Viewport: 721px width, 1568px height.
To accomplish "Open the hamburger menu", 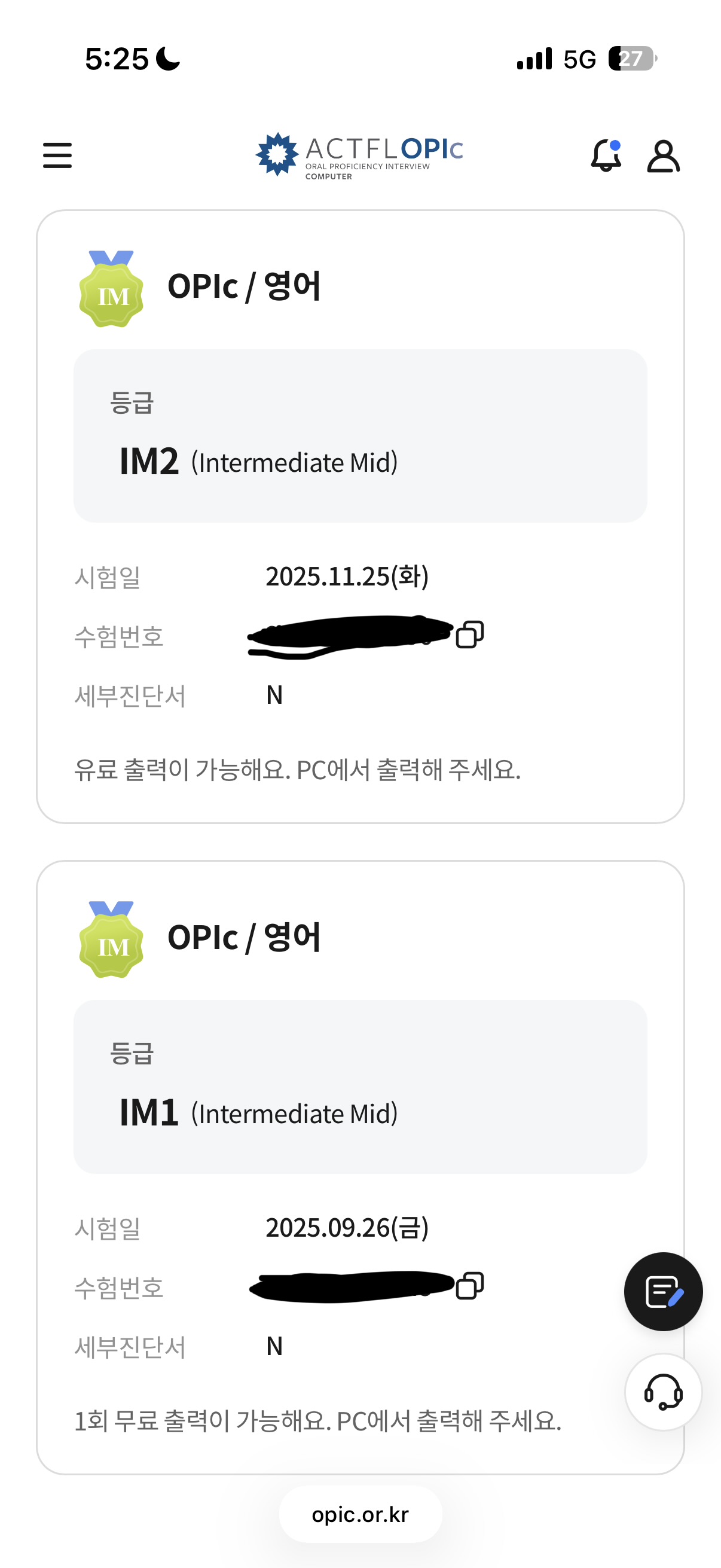I will click(57, 155).
